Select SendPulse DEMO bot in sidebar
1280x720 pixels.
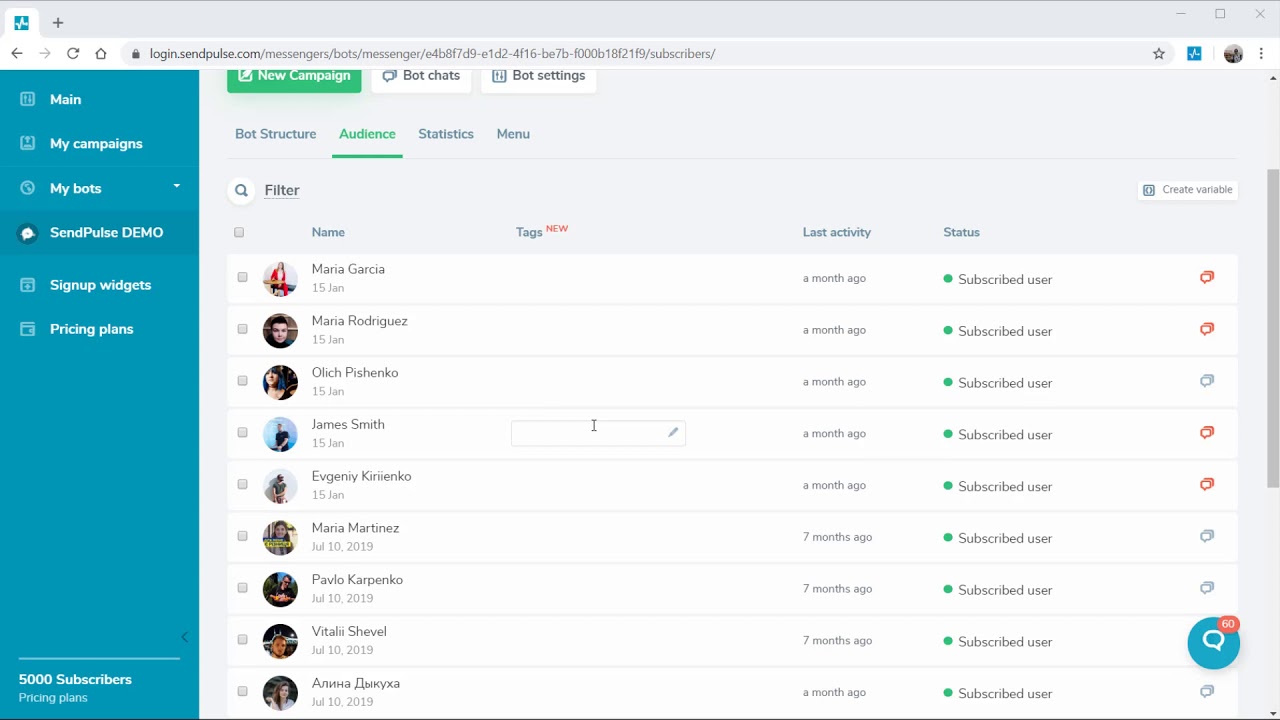100,232
